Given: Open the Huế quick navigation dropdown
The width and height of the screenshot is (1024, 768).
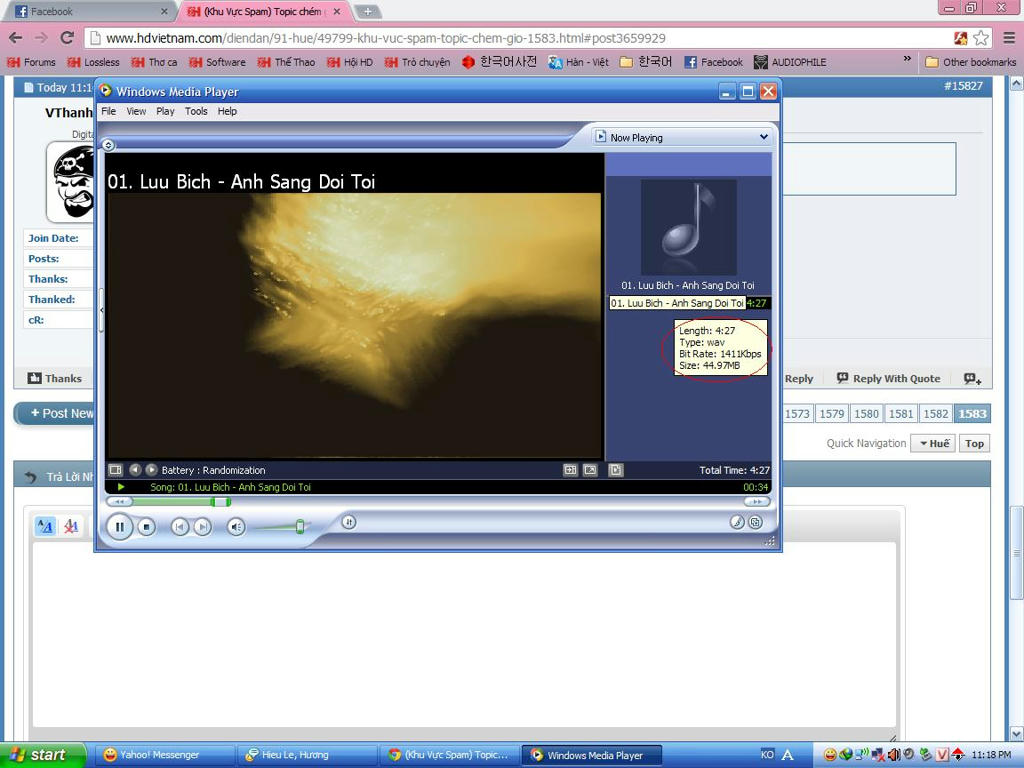Looking at the screenshot, I should [x=934, y=443].
